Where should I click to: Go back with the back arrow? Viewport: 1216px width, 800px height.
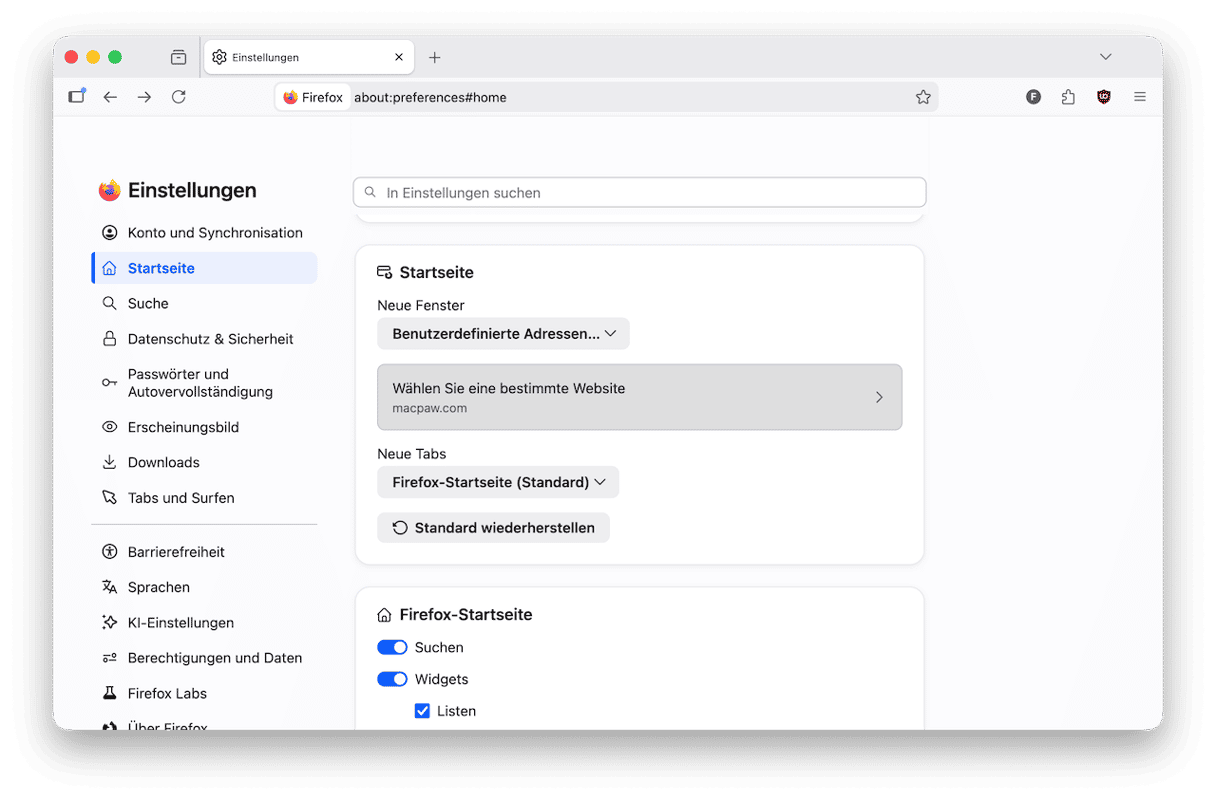(110, 97)
